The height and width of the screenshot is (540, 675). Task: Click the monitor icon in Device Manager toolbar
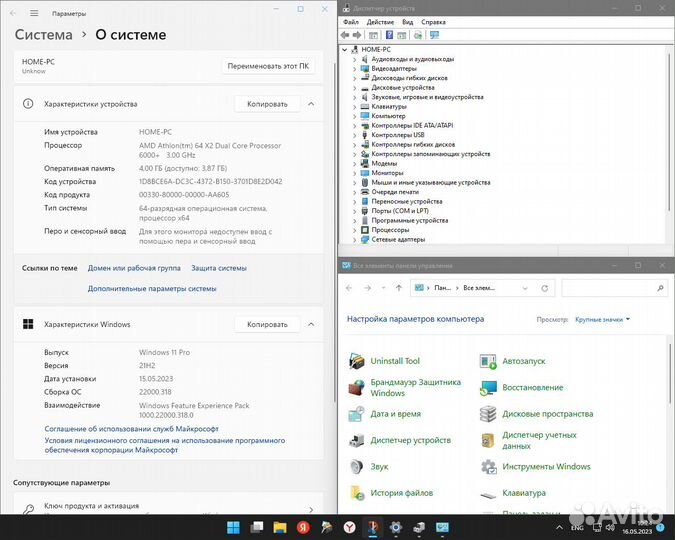pos(434,35)
